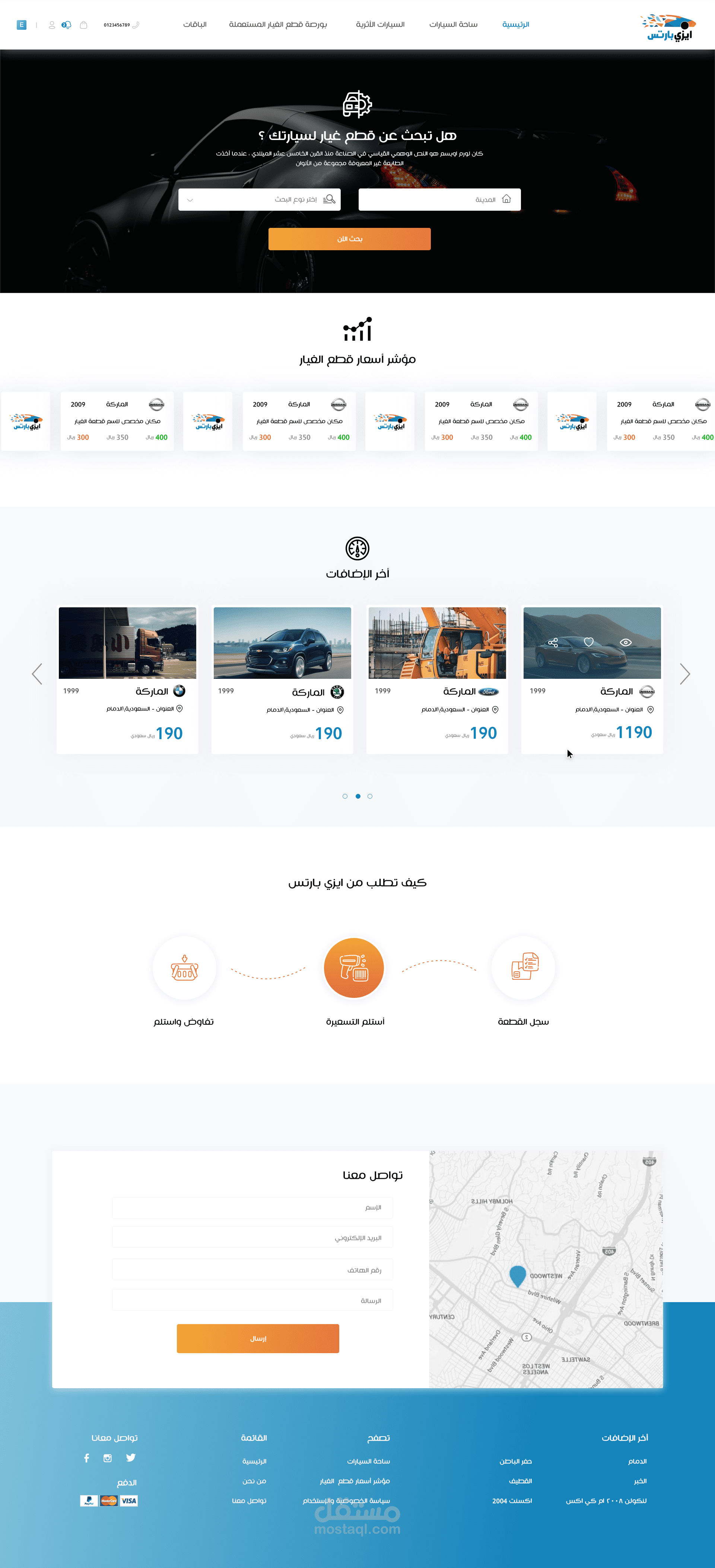Viewport: 715px width, 1568px height.
Task: Click the المدينة city input field
Action: coord(439,200)
